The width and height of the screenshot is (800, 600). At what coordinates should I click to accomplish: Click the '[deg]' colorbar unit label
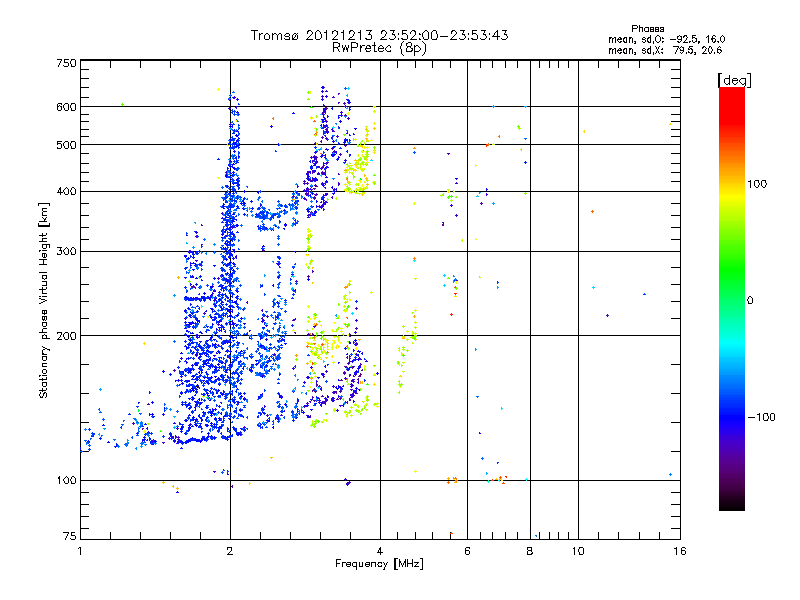tap(734, 80)
